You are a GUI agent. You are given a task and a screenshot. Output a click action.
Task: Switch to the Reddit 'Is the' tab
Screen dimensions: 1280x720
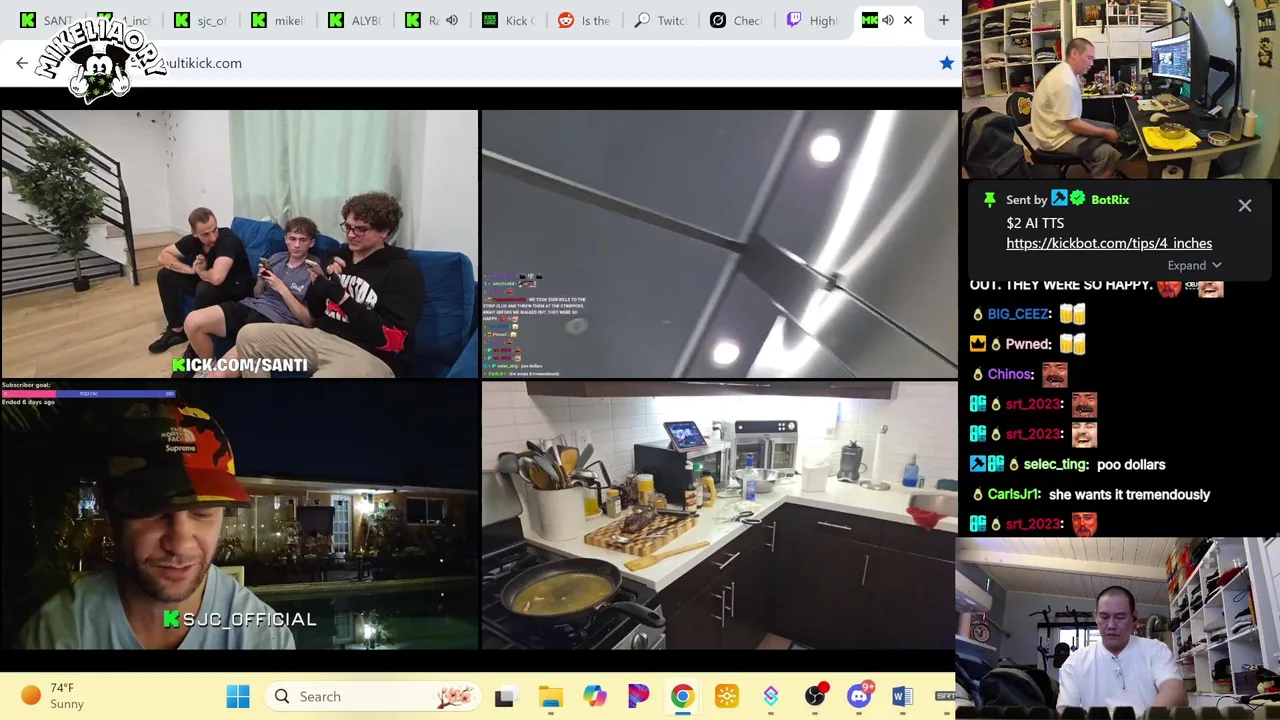click(586, 20)
